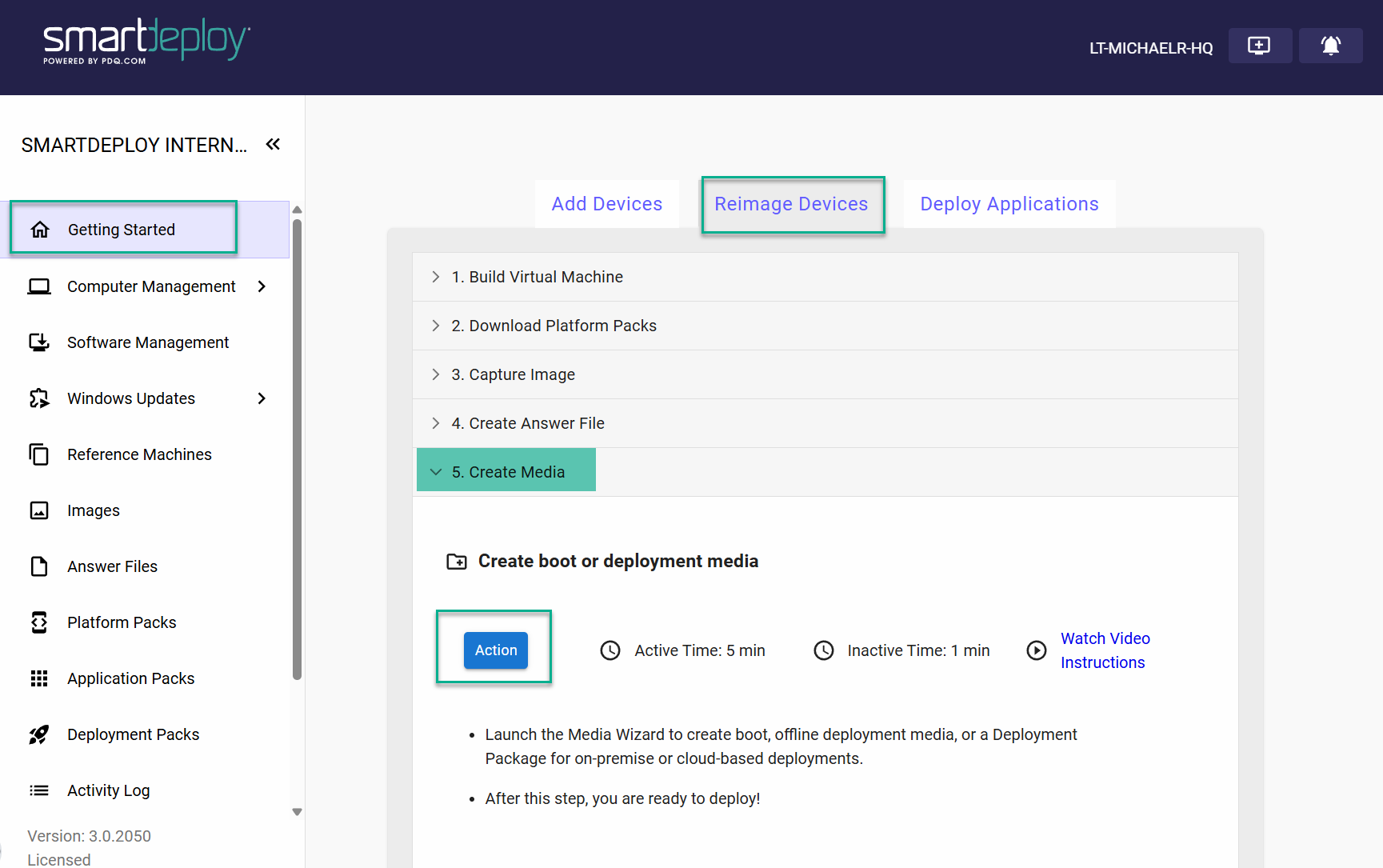Open Reference Machines in sidebar
This screenshot has height=868, width=1383.
(139, 454)
